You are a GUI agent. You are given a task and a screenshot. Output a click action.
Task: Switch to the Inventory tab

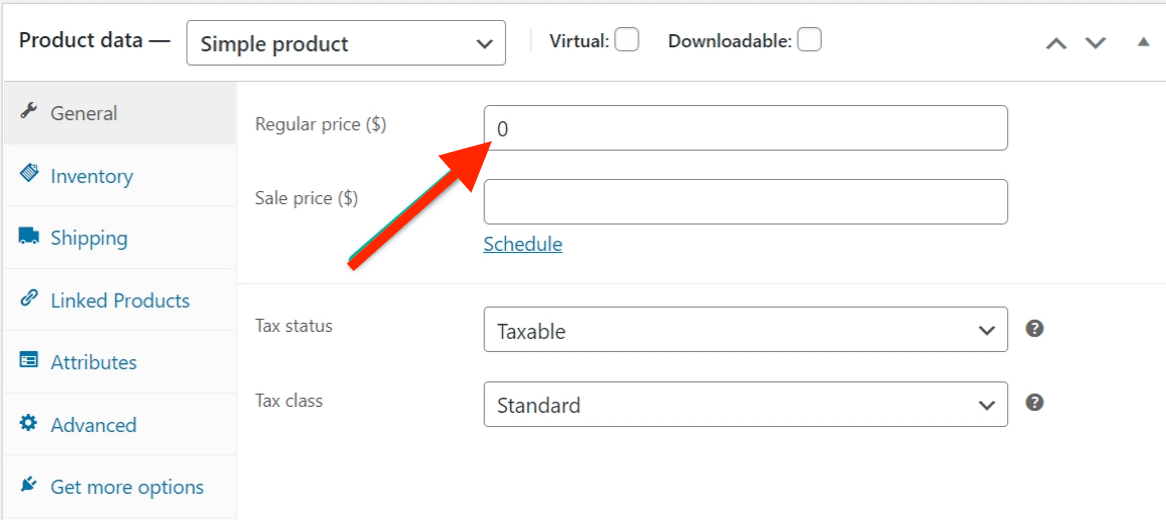[x=92, y=176]
